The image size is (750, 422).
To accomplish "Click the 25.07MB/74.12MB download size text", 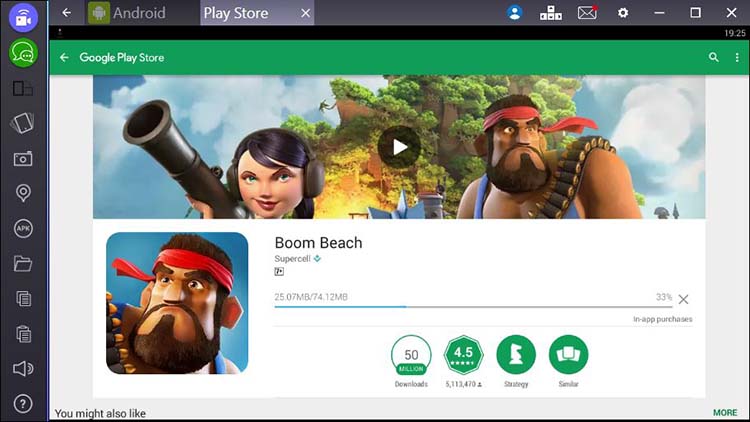I will click(x=311, y=297).
